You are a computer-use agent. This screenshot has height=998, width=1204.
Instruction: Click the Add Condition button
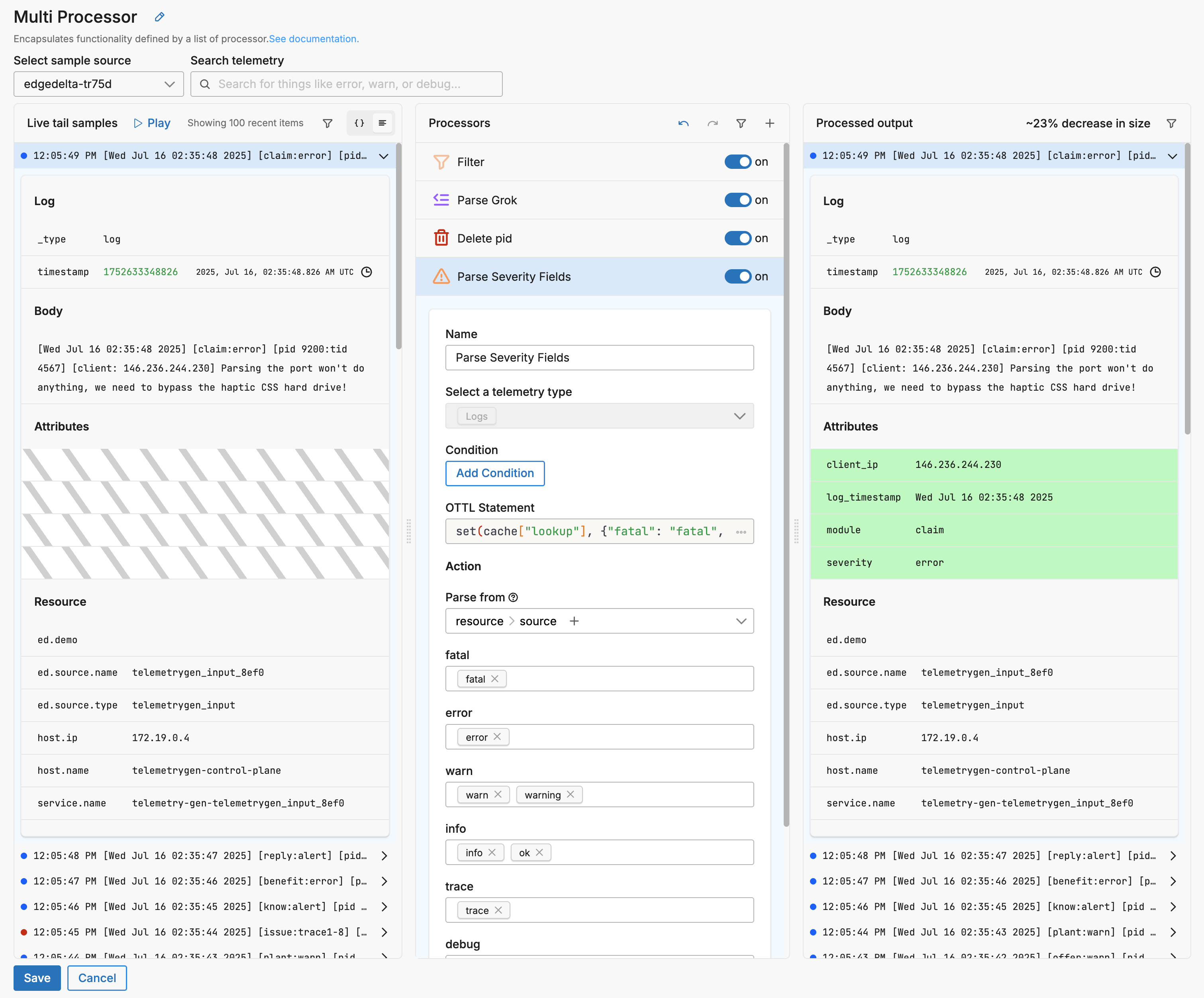coord(495,474)
